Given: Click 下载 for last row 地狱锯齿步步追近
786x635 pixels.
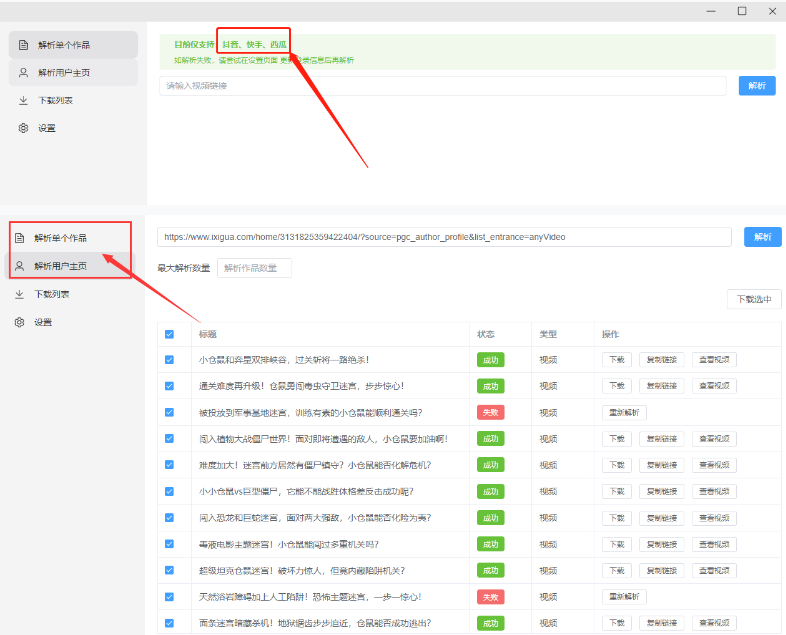Looking at the screenshot, I should 617,623.
